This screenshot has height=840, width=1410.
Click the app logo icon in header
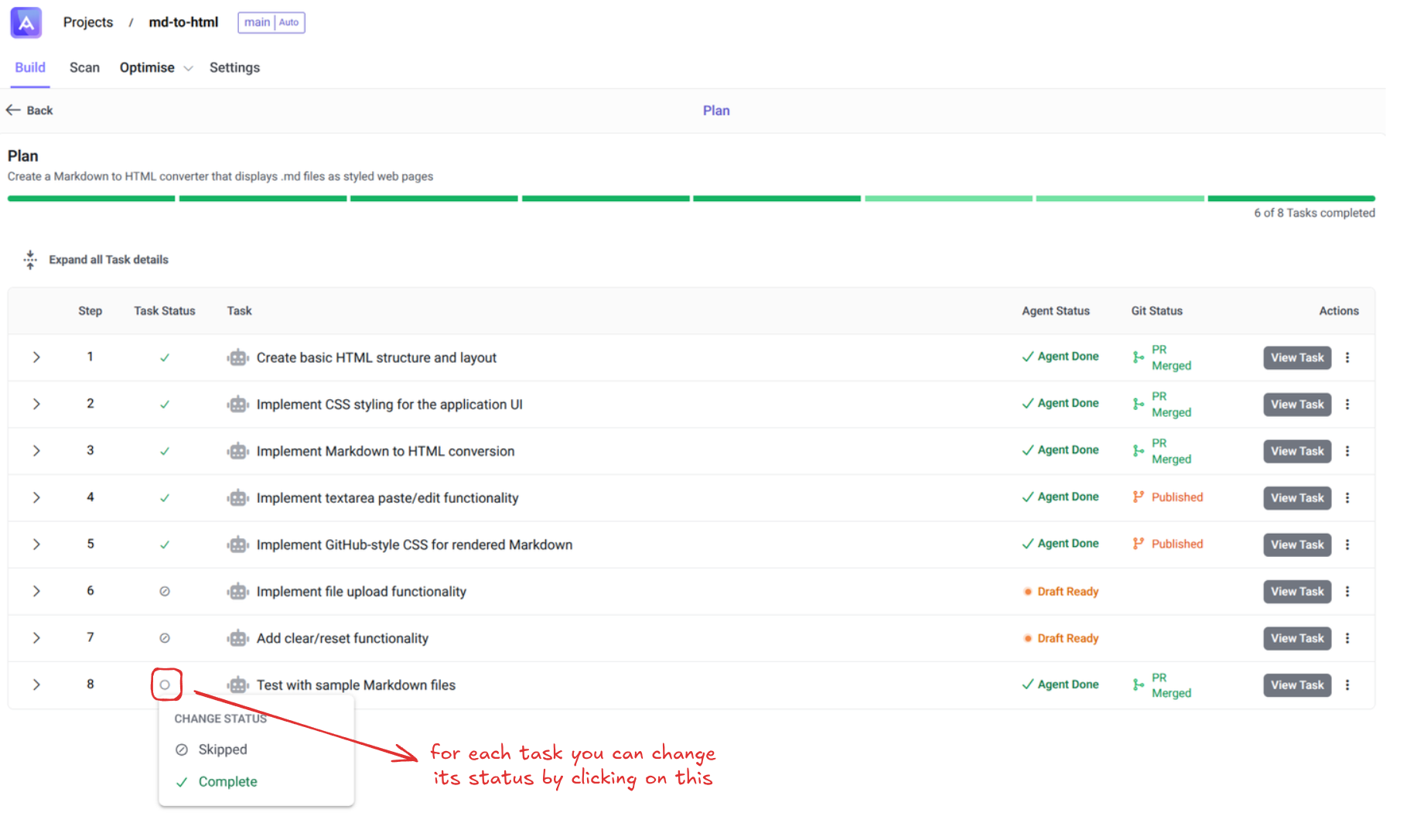pos(26,22)
